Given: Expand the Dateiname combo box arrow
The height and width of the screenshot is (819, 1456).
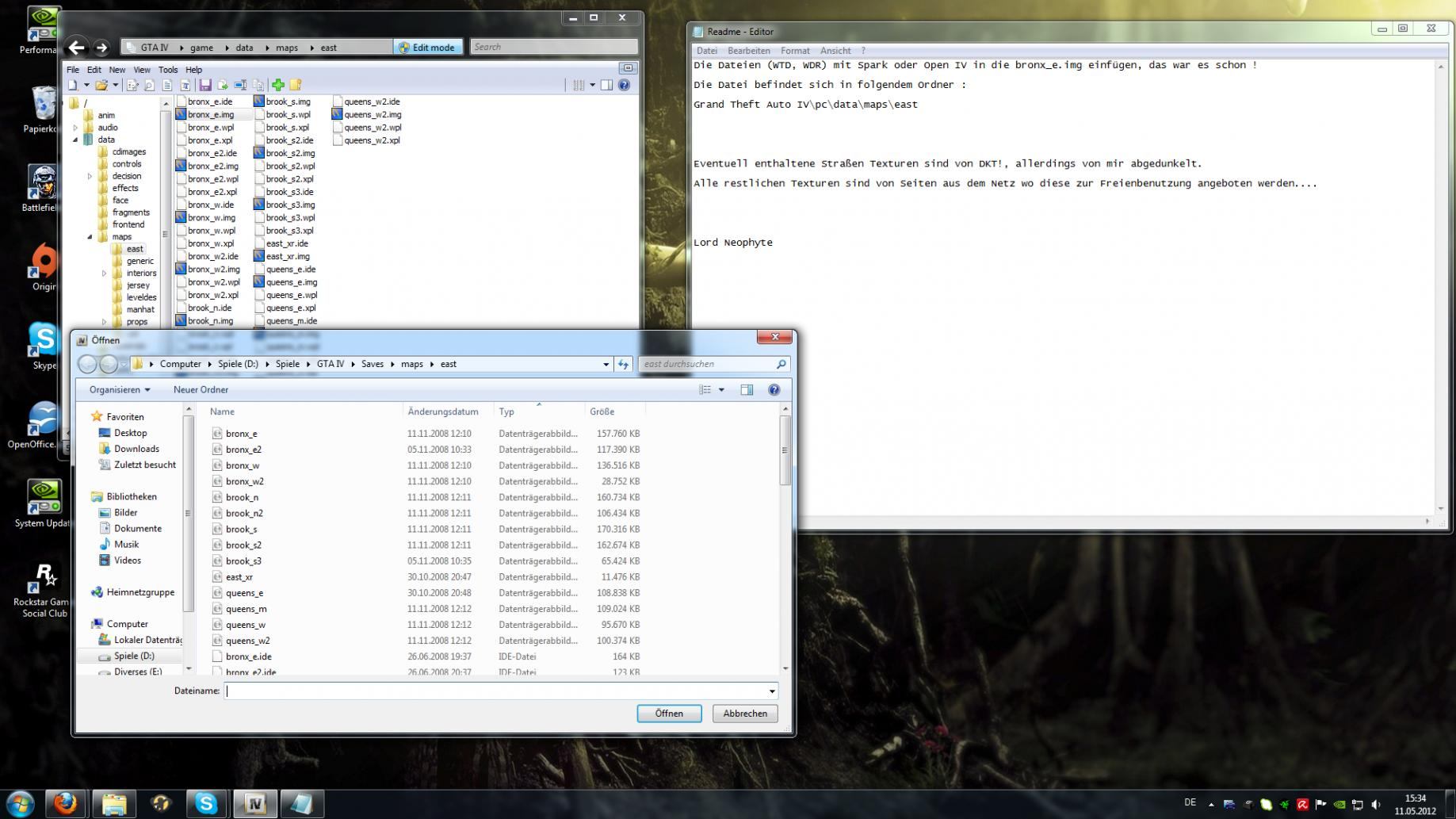Looking at the screenshot, I should click(x=772, y=691).
